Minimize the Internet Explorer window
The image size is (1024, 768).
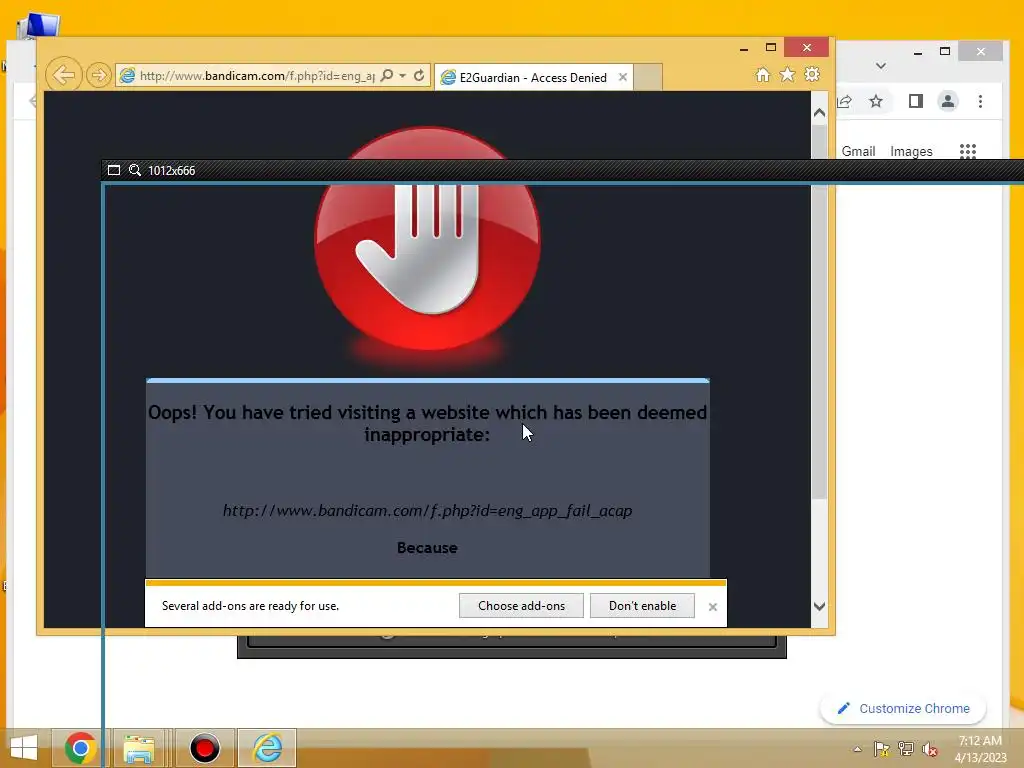[744, 48]
